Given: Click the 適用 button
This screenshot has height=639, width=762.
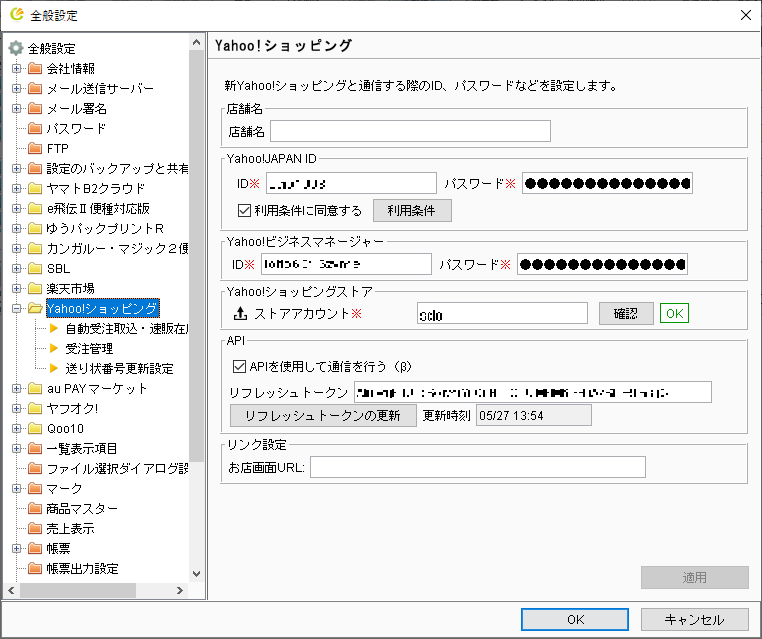Looking at the screenshot, I should pos(694,577).
